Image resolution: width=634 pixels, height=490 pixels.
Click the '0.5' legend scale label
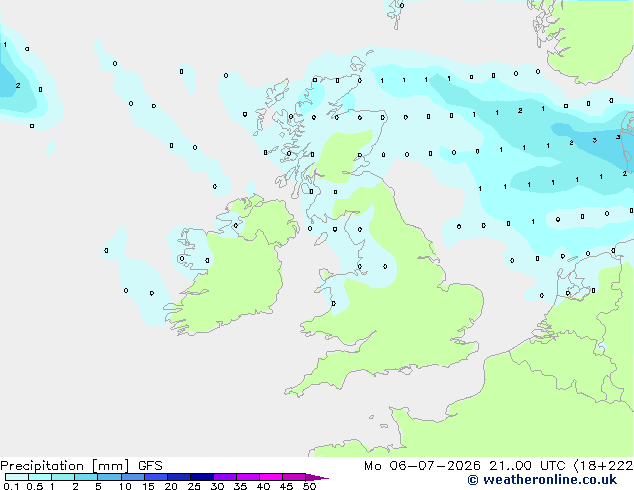(35, 486)
